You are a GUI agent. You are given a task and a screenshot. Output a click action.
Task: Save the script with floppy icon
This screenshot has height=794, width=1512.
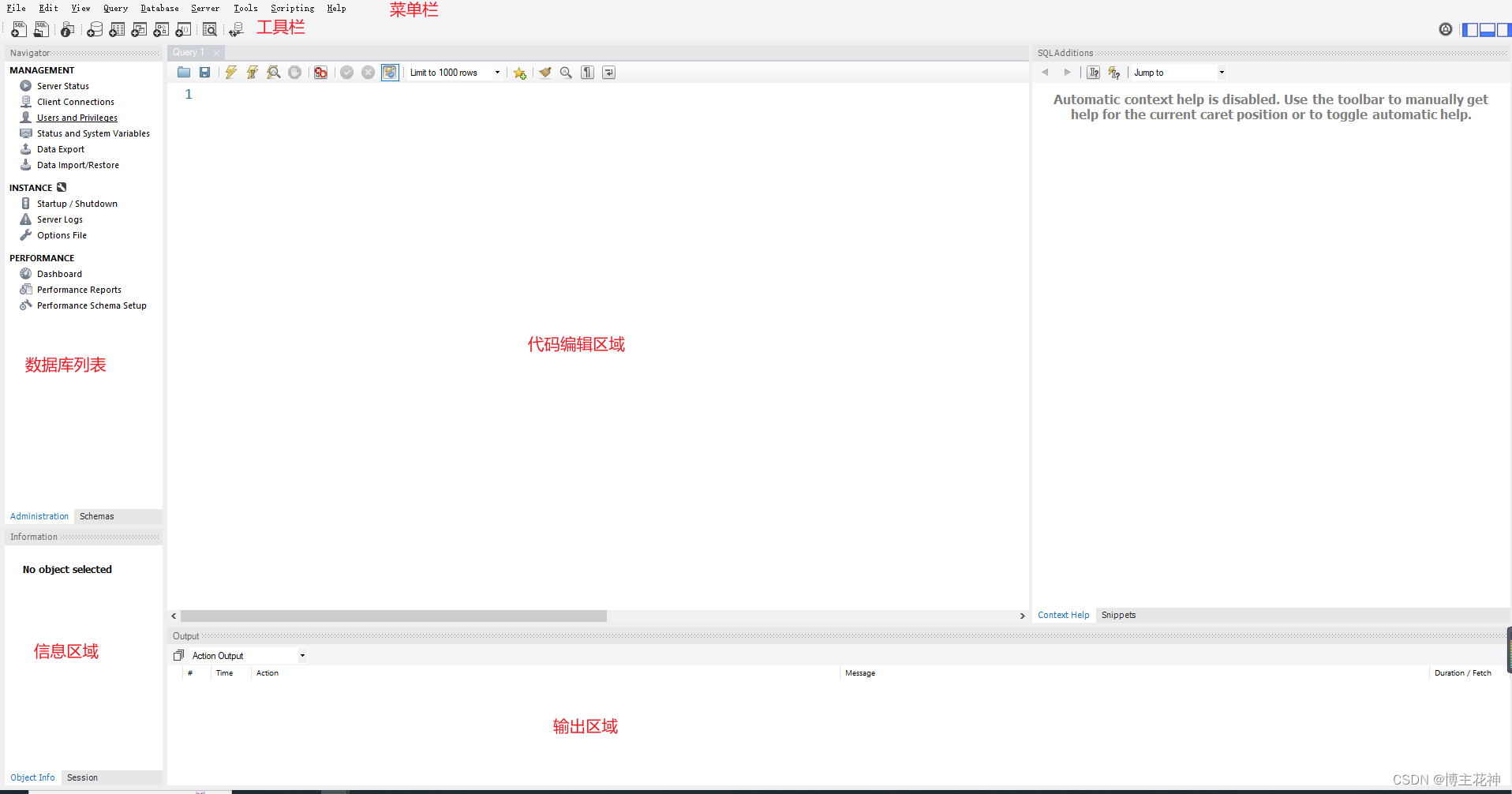[x=204, y=73]
